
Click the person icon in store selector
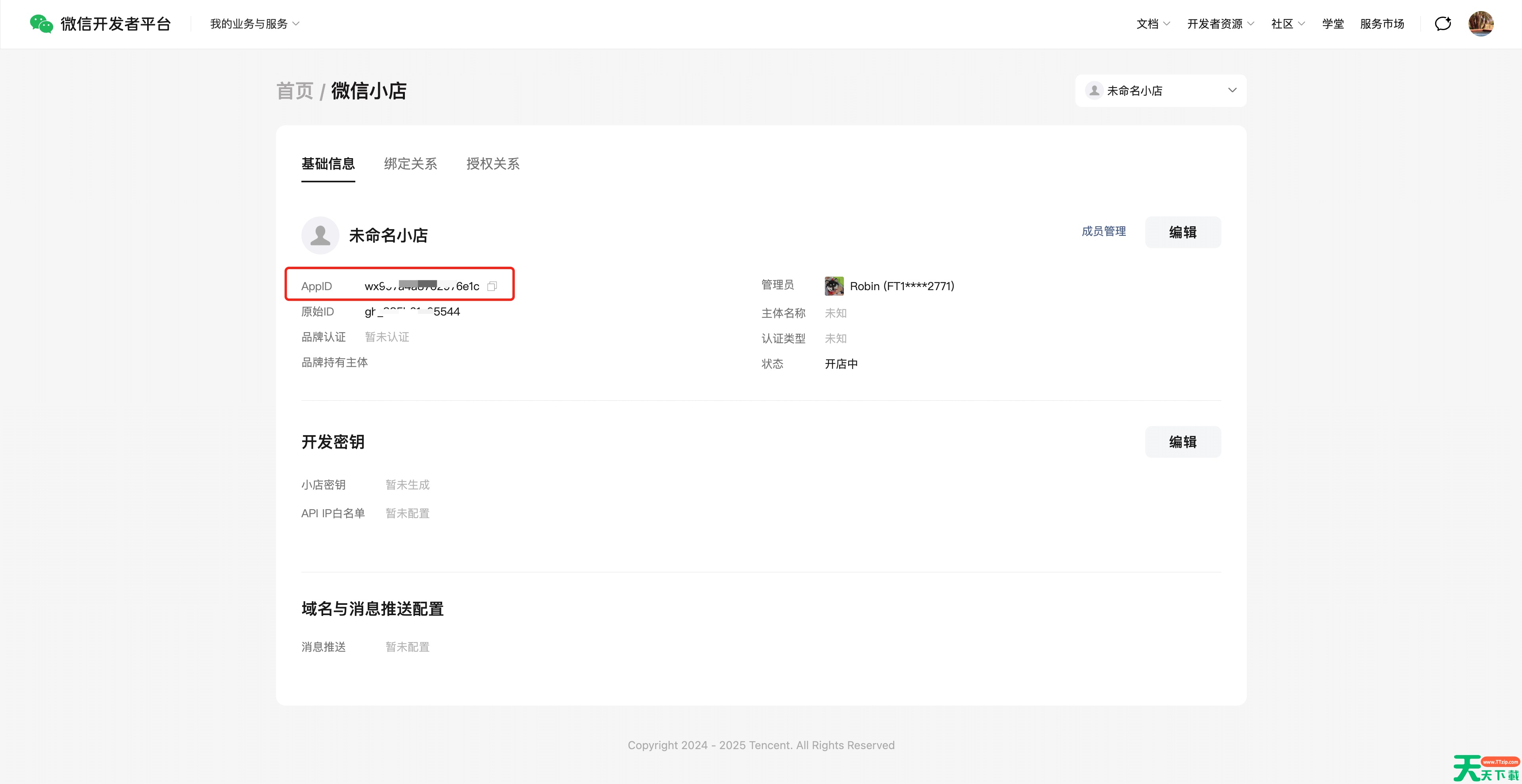click(1094, 90)
